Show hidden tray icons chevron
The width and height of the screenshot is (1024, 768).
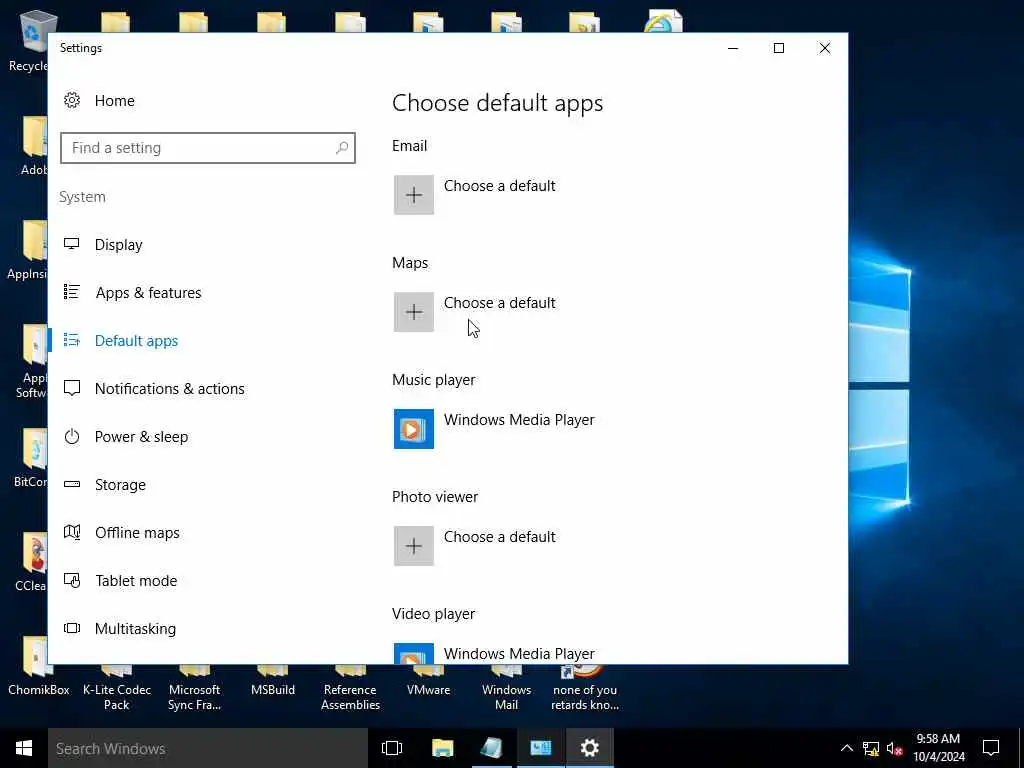(x=846, y=748)
